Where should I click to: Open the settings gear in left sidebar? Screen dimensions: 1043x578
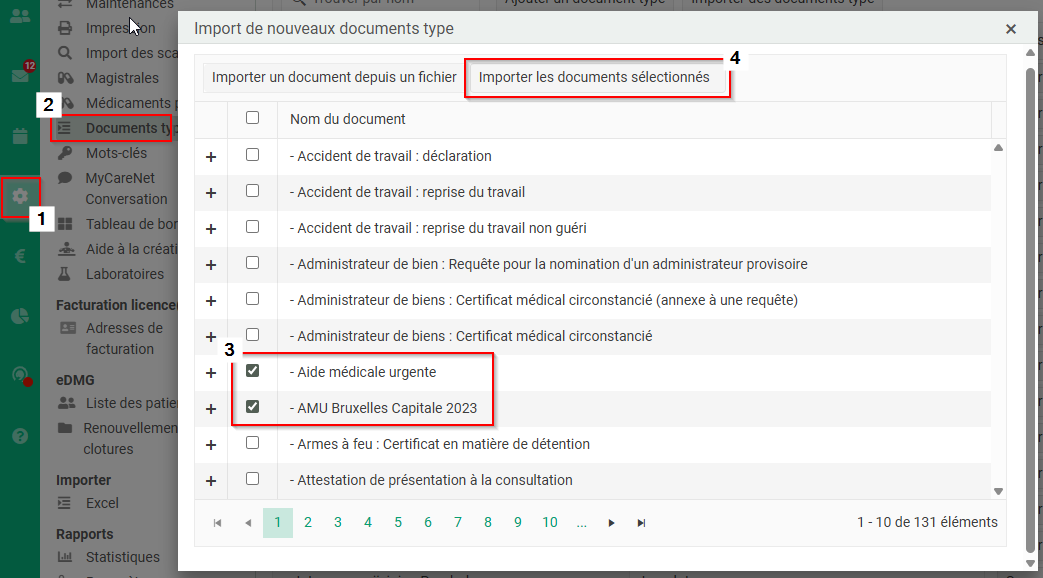click(x=20, y=197)
